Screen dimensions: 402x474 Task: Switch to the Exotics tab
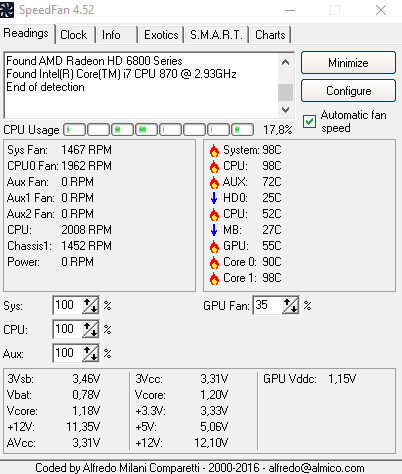[161, 35]
